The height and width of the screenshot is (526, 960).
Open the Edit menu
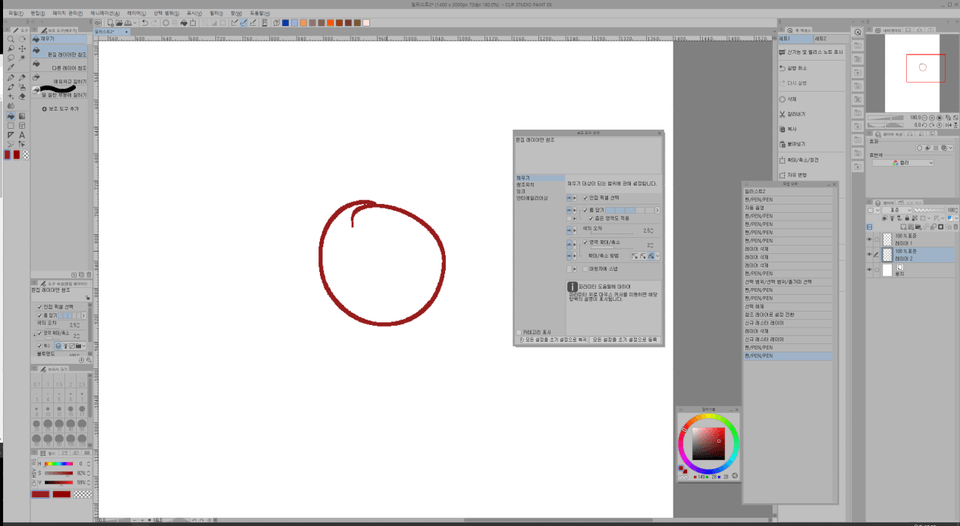click(x=38, y=13)
